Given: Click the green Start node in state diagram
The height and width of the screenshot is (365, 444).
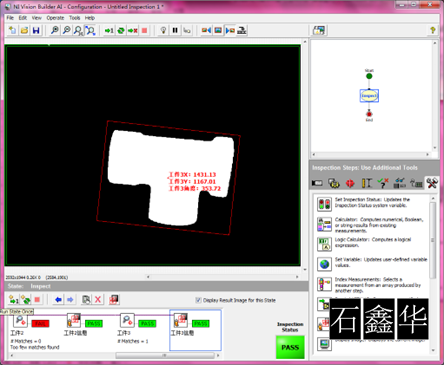Looking at the screenshot, I should pyautogui.click(x=369, y=76).
